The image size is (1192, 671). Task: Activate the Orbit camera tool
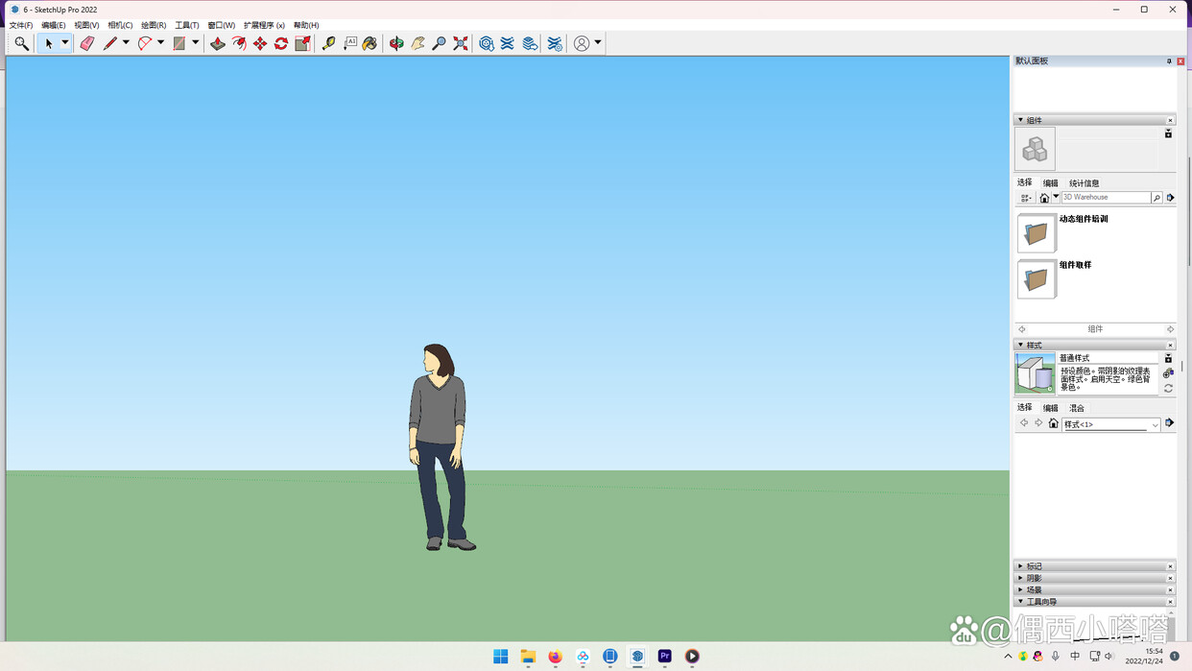click(396, 43)
